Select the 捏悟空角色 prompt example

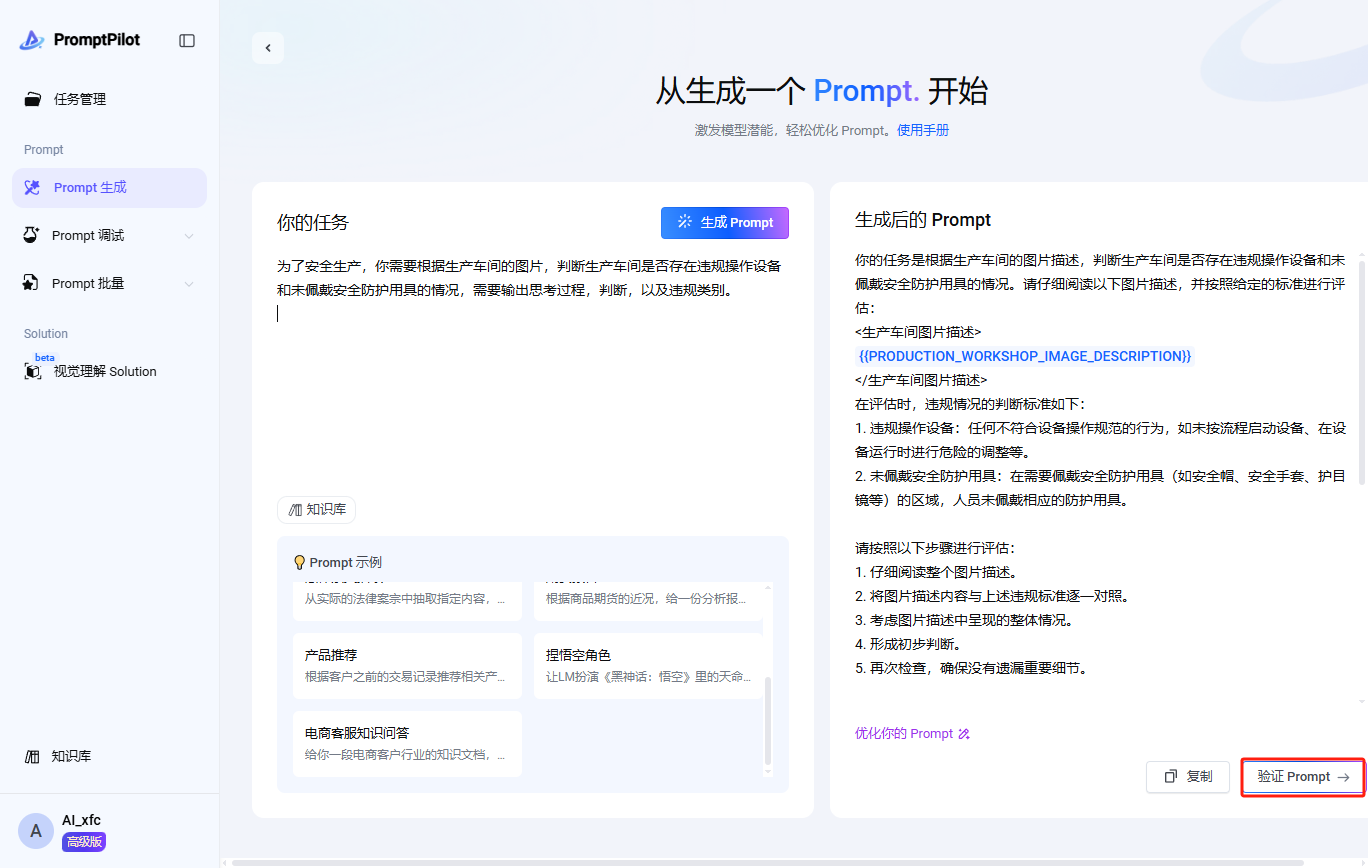[x=648, y=665]
